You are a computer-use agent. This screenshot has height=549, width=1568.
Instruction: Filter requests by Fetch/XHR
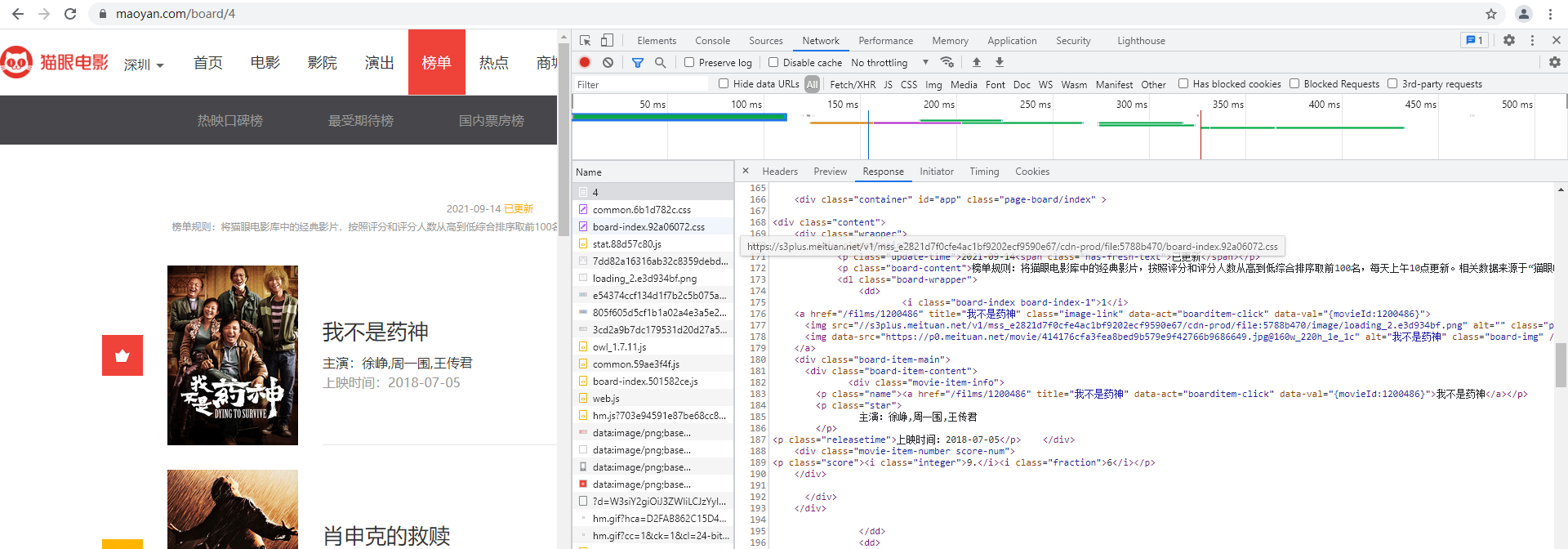click(x=853, y=84)
